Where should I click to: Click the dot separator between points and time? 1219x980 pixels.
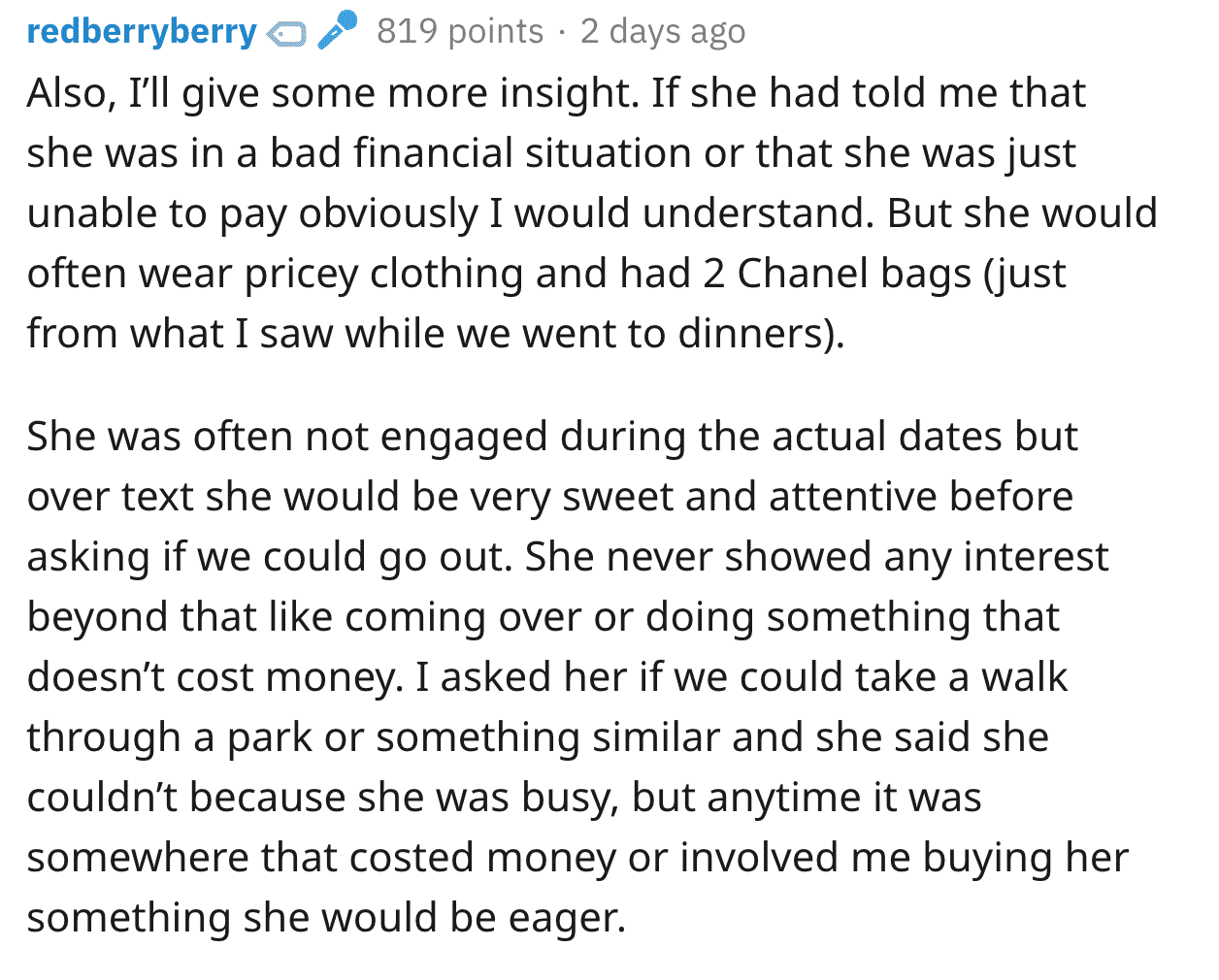click(562, 33)
